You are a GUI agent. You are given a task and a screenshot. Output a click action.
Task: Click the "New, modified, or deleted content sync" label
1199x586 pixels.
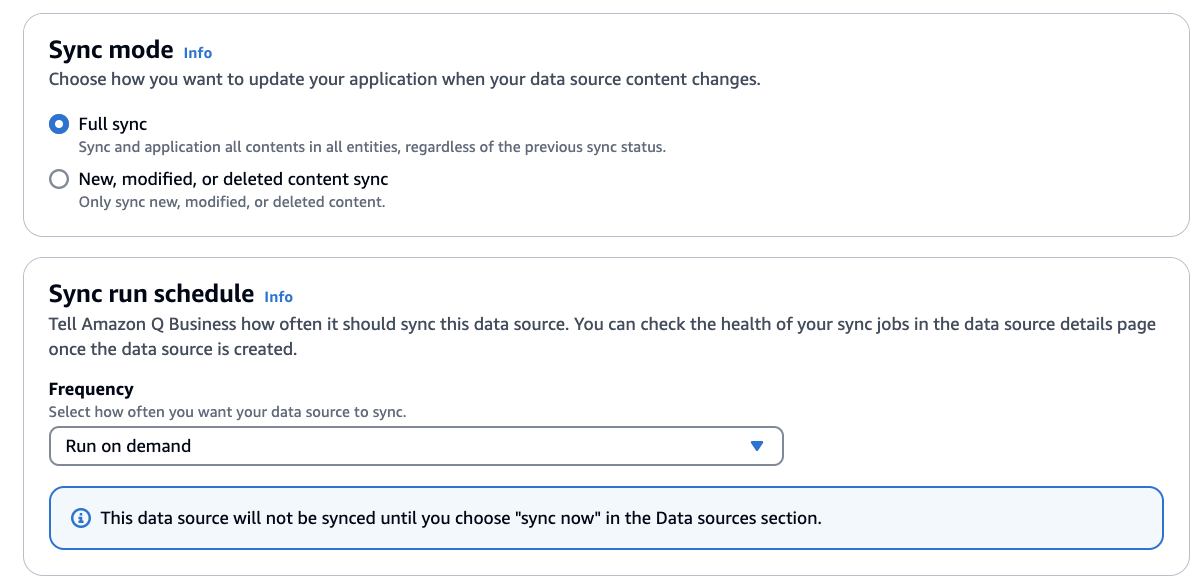[x=233, y=179]
